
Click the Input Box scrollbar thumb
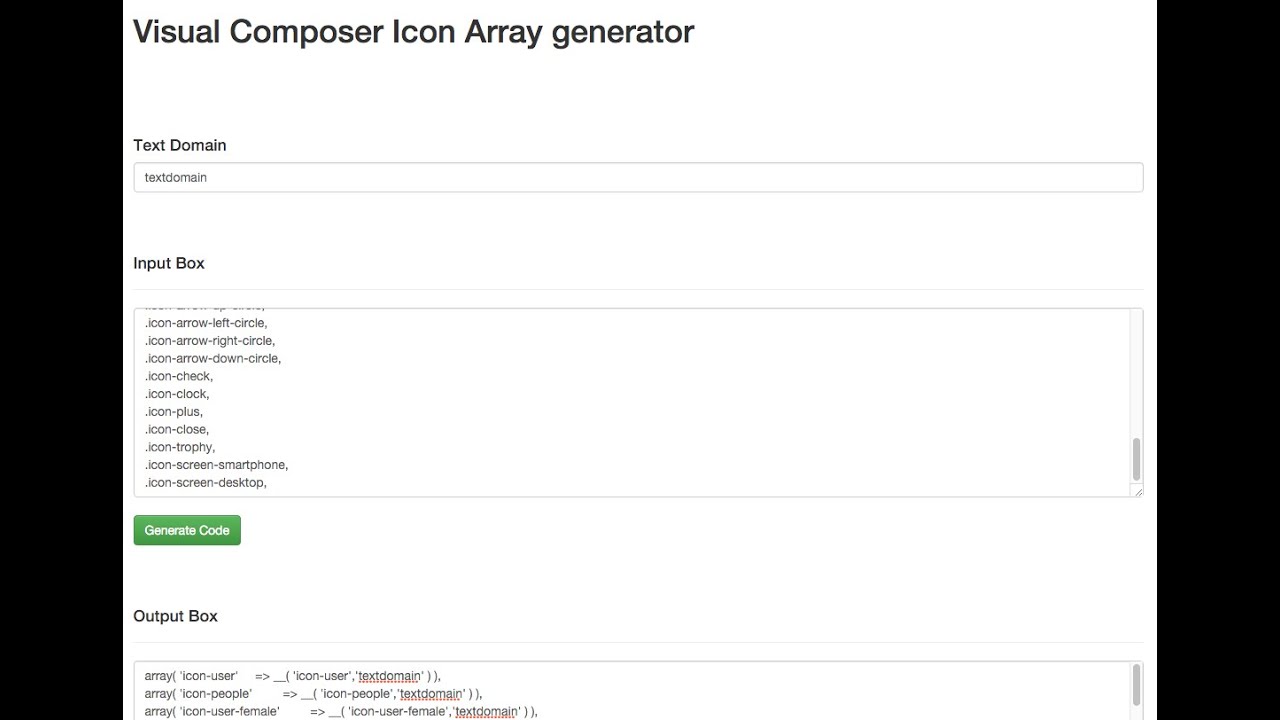click(1136, 459)
